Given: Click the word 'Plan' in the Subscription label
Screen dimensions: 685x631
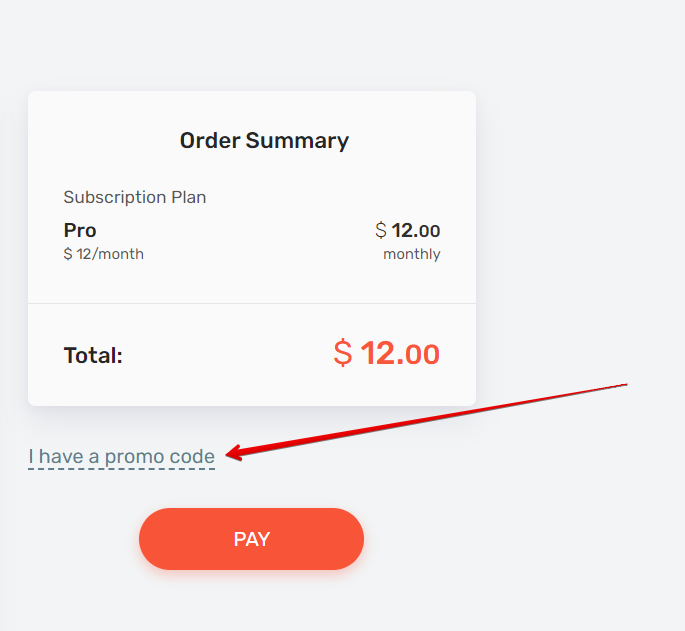Looking at the screenshot, I should tap(189, 197).
